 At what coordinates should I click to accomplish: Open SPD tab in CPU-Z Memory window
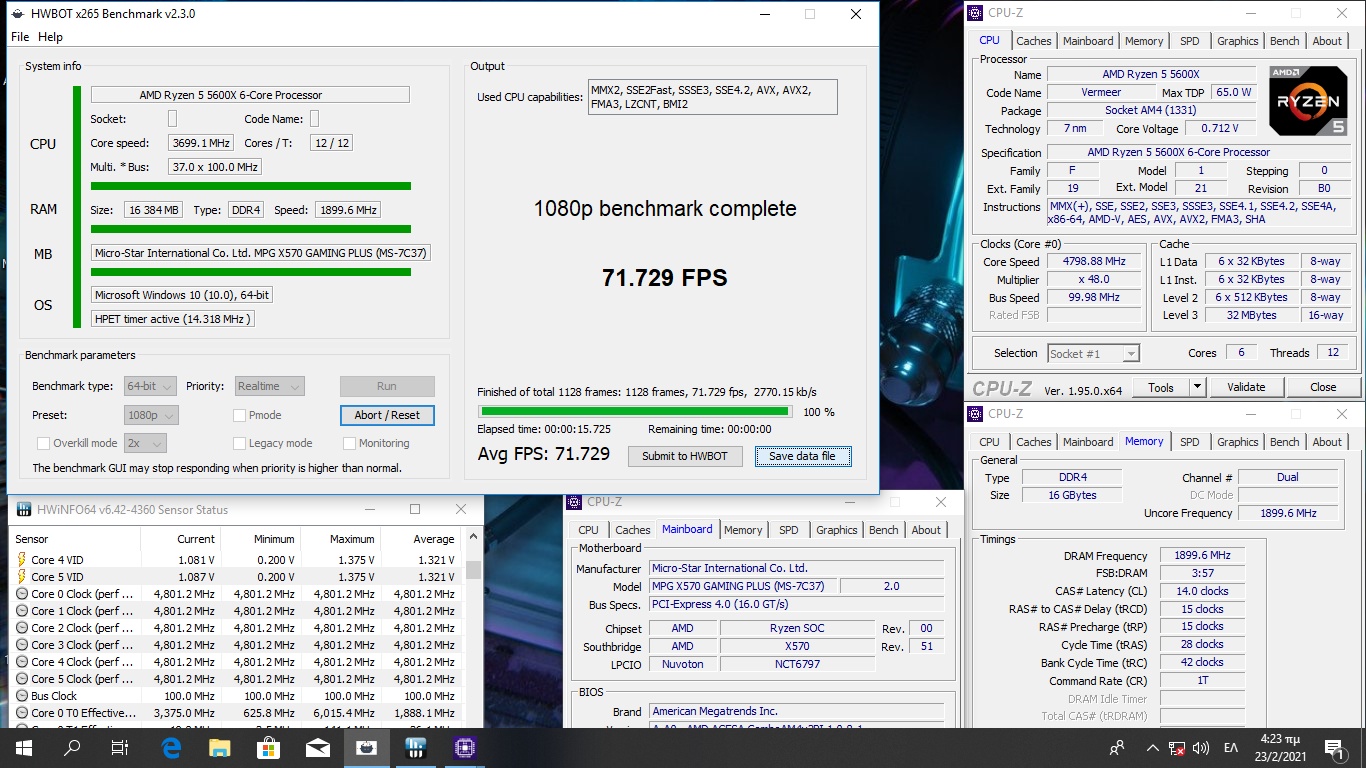click(x=1189, y=442)
